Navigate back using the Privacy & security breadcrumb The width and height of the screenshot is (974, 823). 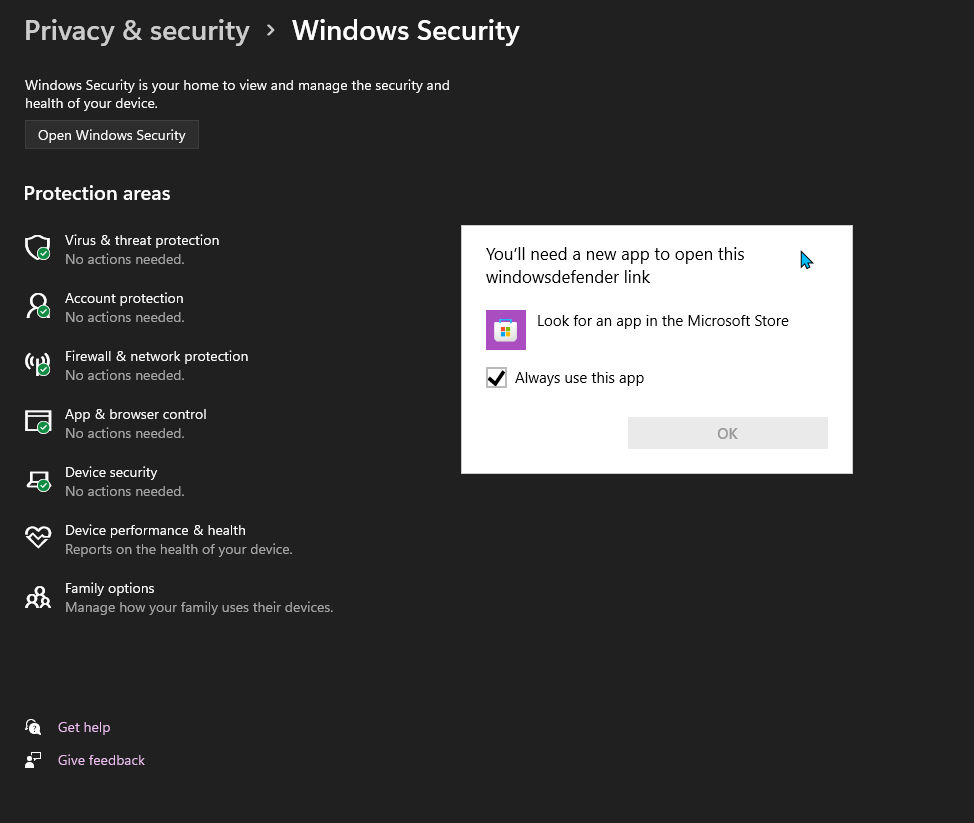(136, 30)
